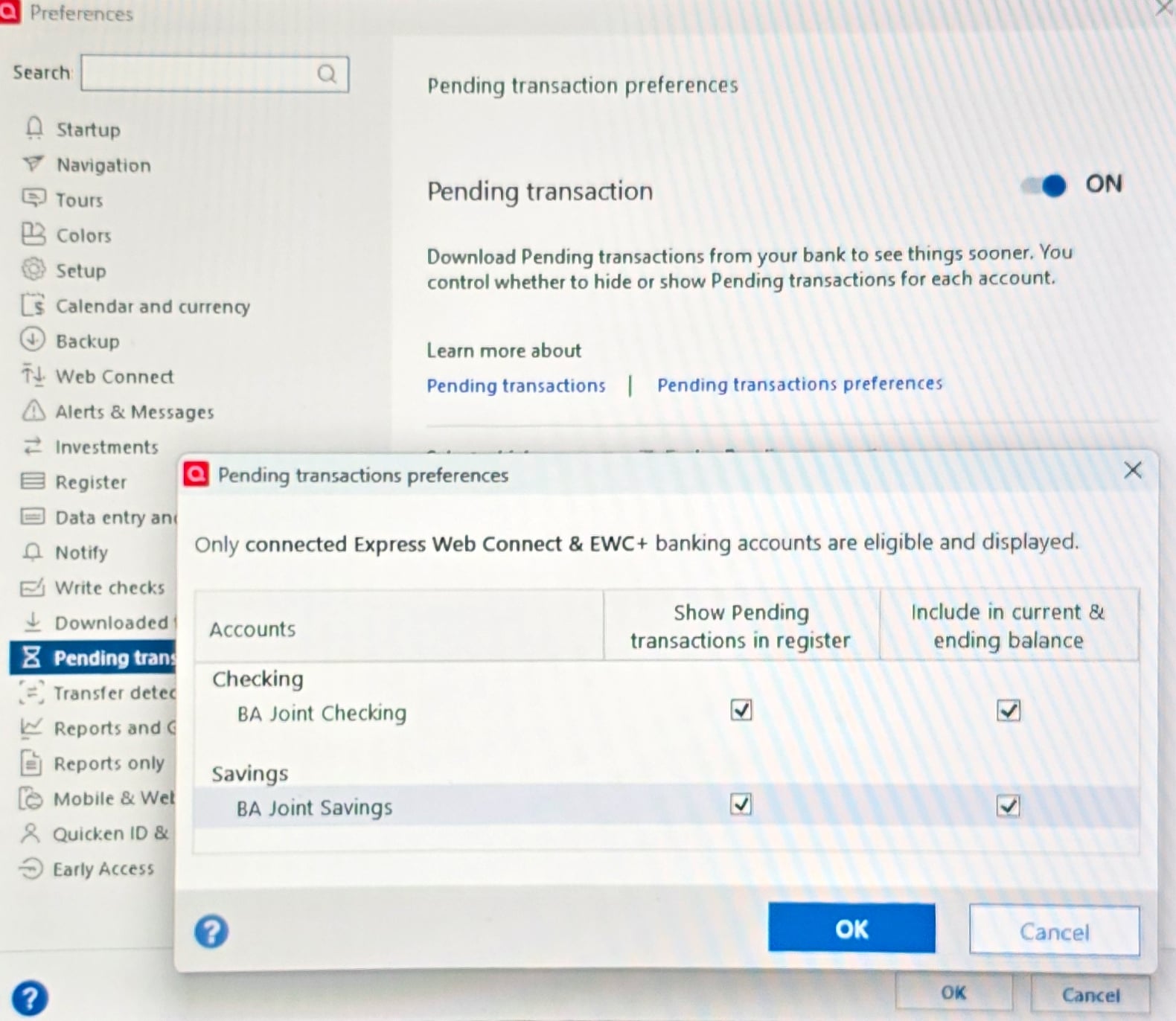Turn off the Pending transaction toggle
Viewport: 1176px width, 1021px height.
pyautogui.click(x=1044, y=185)
